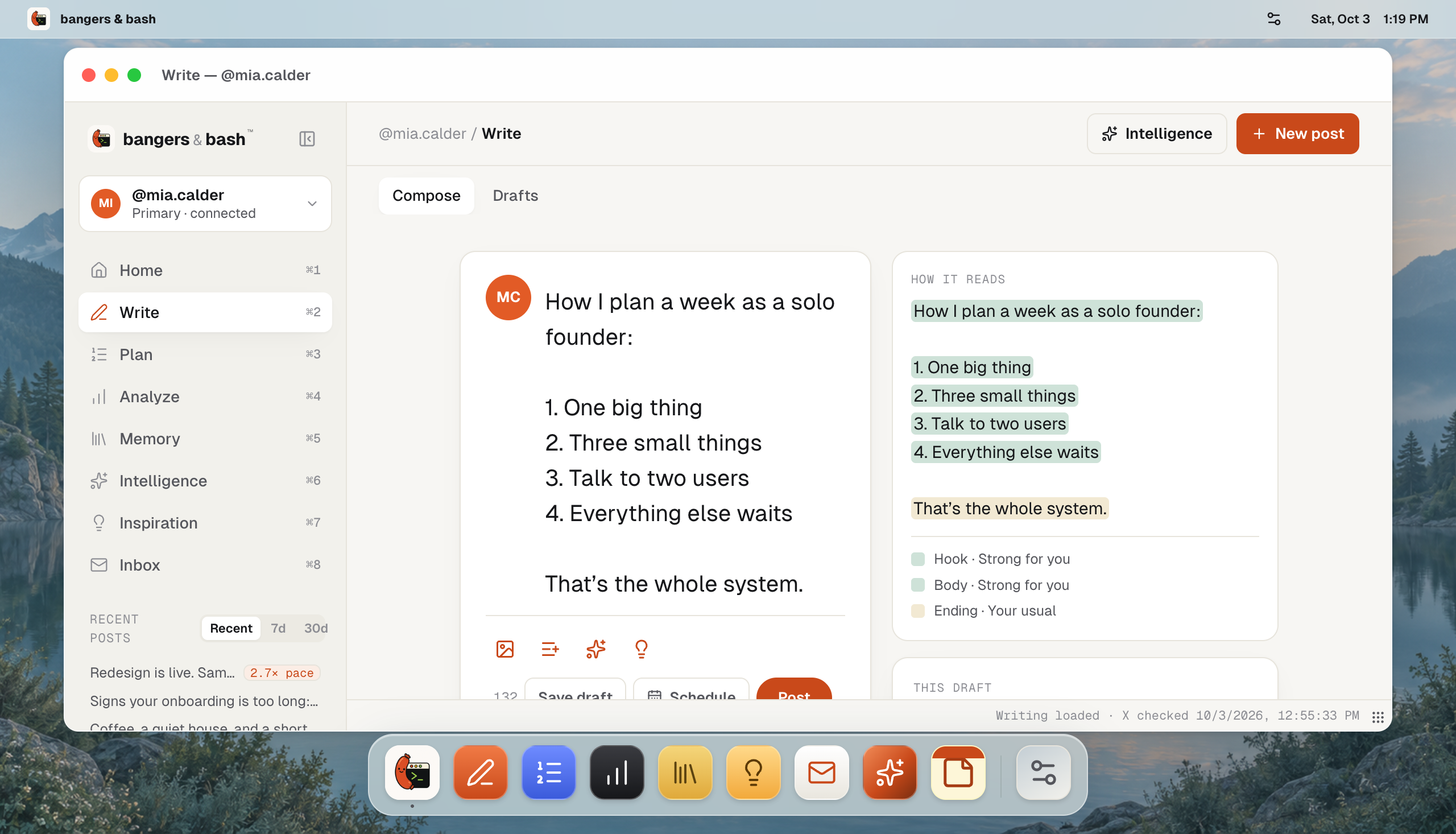
Task: Click the 2.7× pace badge
Action: (x=281, y=672)
